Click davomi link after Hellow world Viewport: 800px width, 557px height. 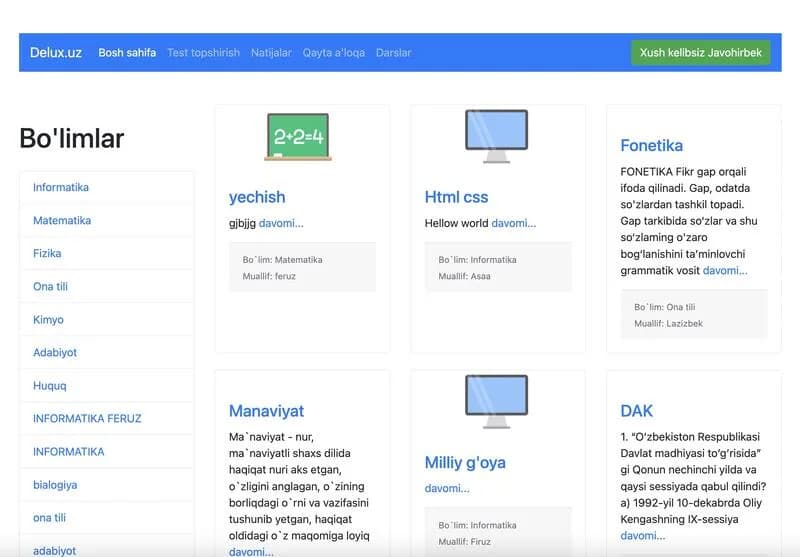click(514, 223)
